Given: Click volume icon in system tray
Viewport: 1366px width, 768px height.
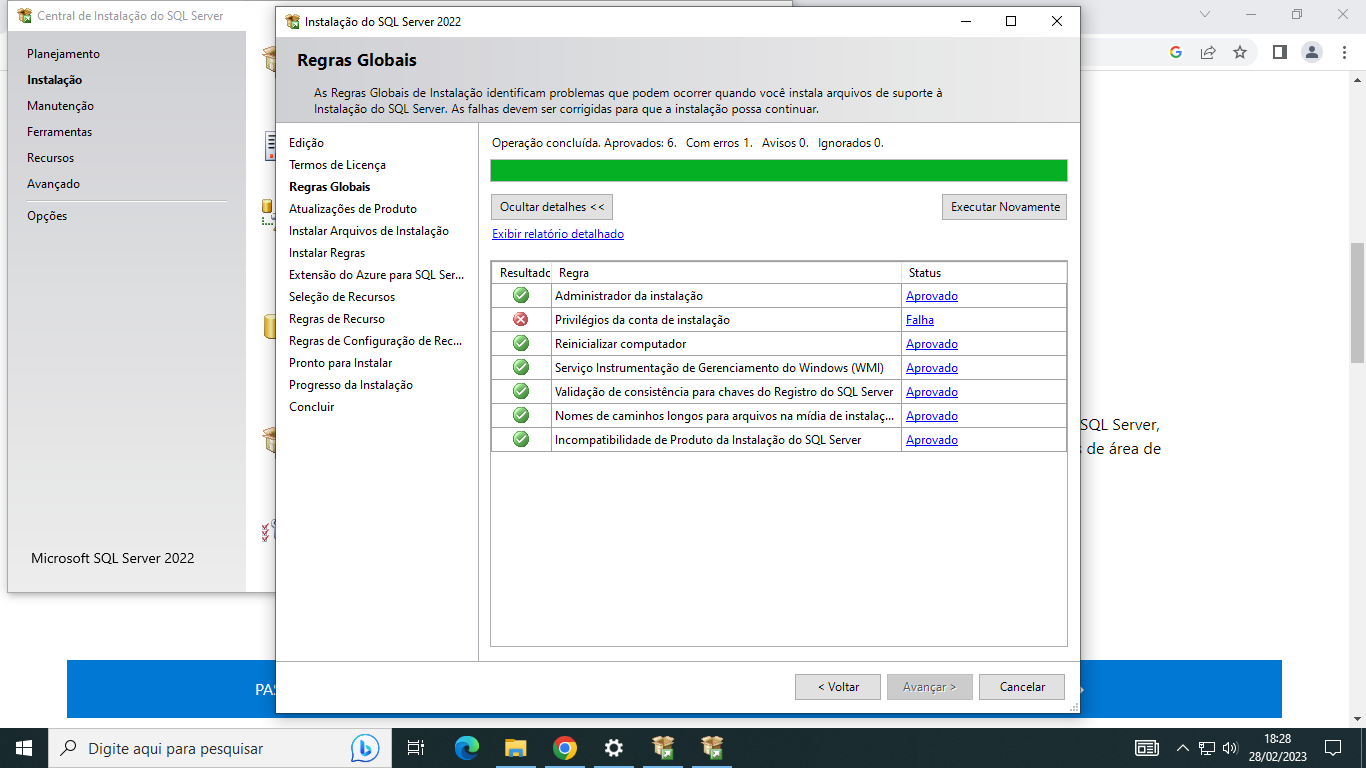Looking at the screenshot, I should tap(1230, 748).
